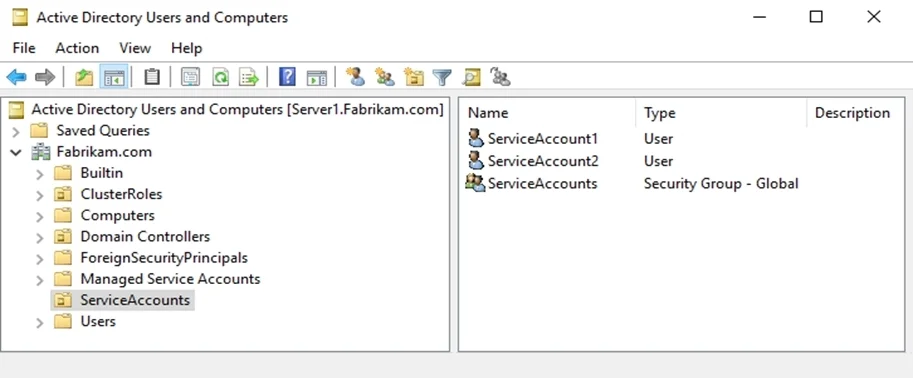913x378 pixels.
Task: Open the Action menu
Action: pos(77,48)
